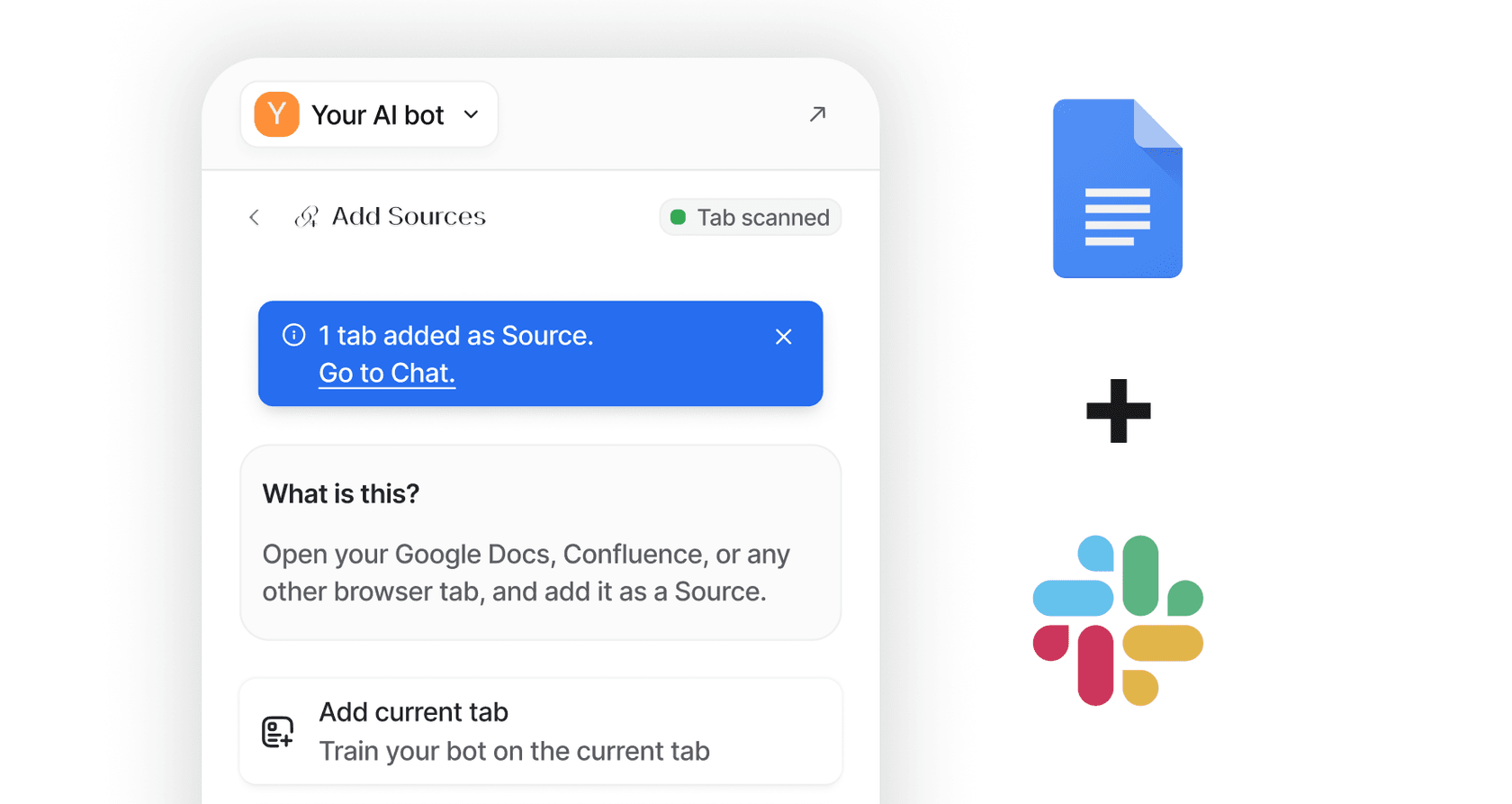Click the orange Y bot avatar

click(277, 114)
